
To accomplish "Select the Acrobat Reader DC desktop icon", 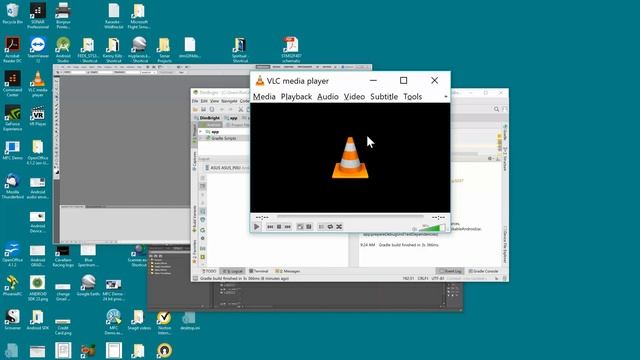I will pos(12,50).
